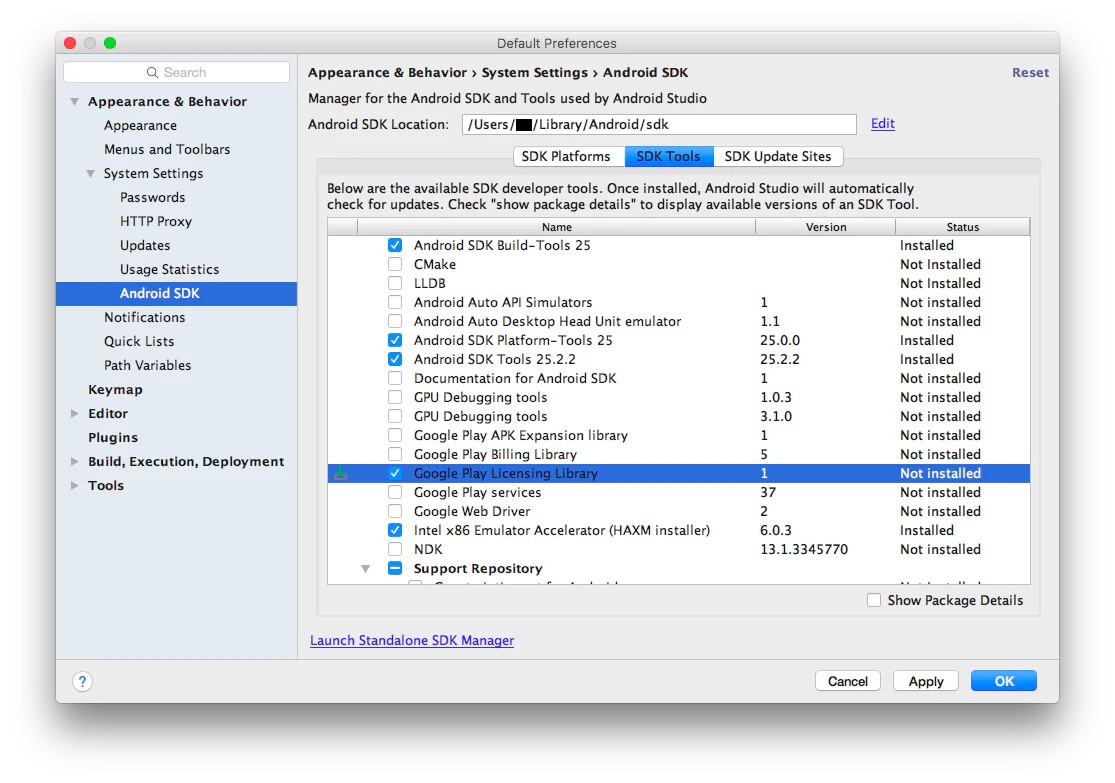1115x783 pixels.
Task: Tick the Google Play services checkbox
Action: point(395,492)
